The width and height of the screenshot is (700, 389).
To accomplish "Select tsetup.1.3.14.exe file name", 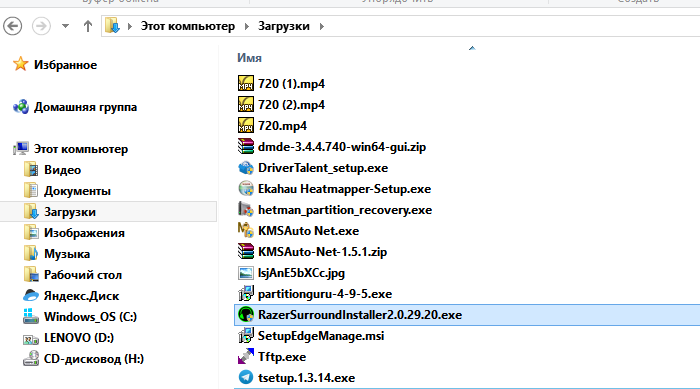I will [306, 378].
